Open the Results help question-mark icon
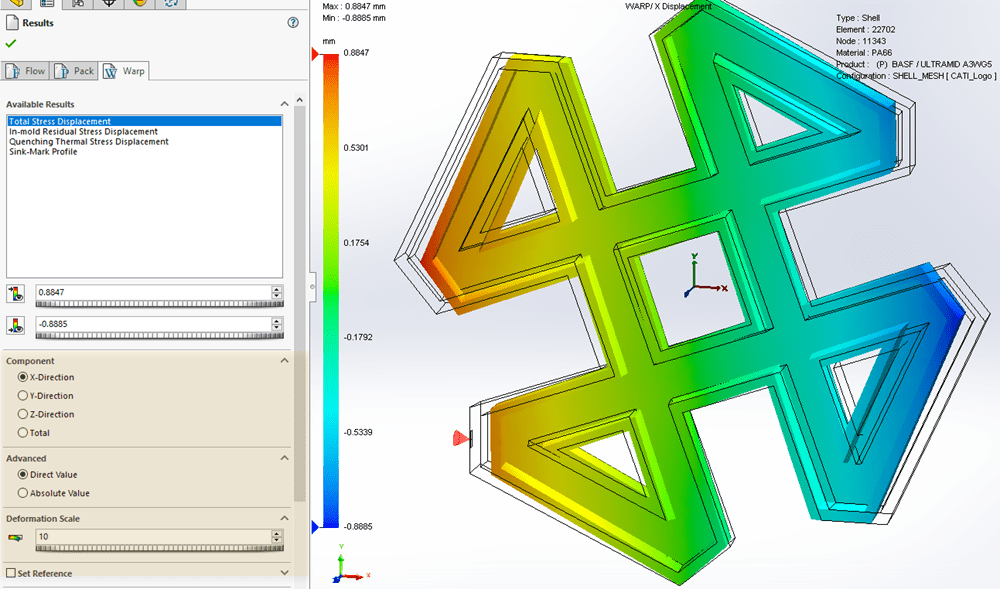The image size is (1000, 589). (x=293, y=22)
